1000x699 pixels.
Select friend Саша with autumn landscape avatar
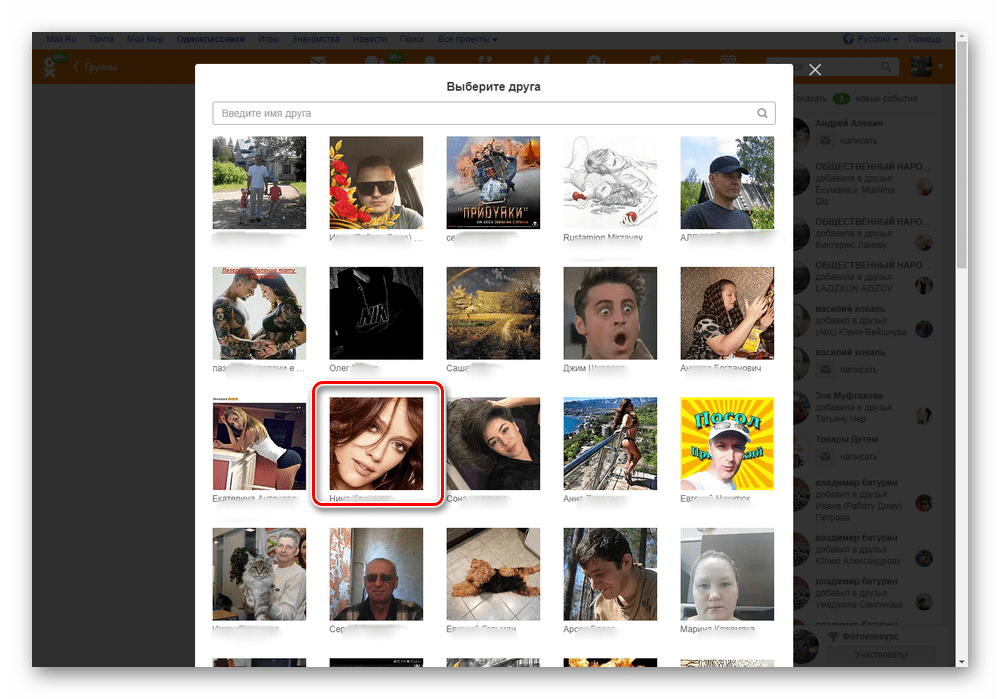(493, 313)
